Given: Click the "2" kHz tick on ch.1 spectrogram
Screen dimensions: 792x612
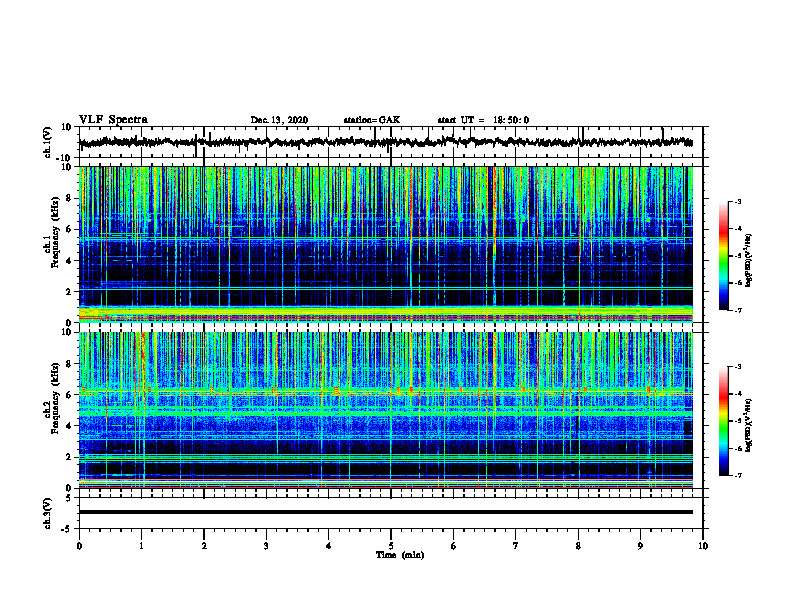Looking at the screenshot, I should click(x=70, y=292).
